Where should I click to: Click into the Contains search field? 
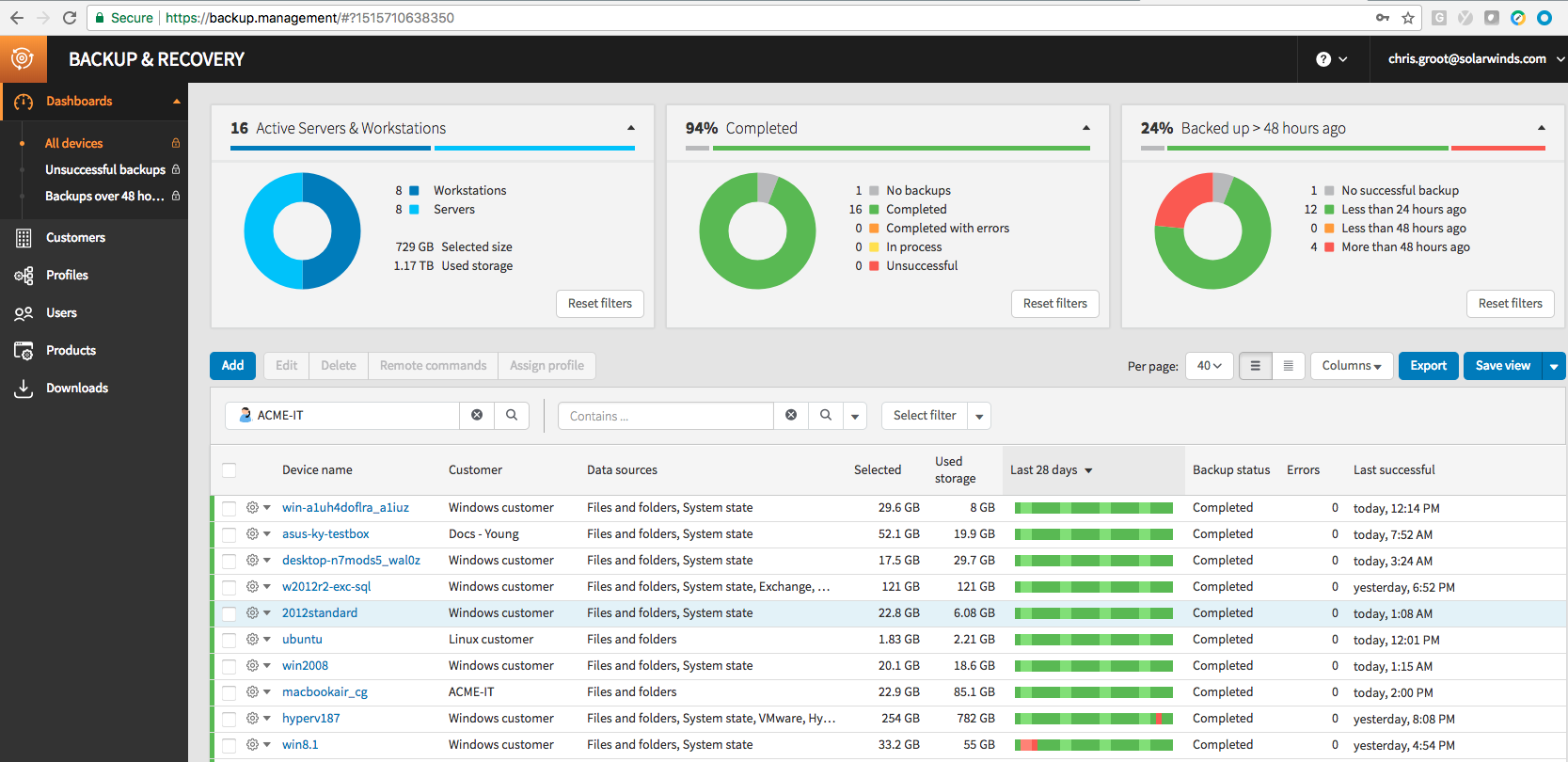[x=666, y=415]
